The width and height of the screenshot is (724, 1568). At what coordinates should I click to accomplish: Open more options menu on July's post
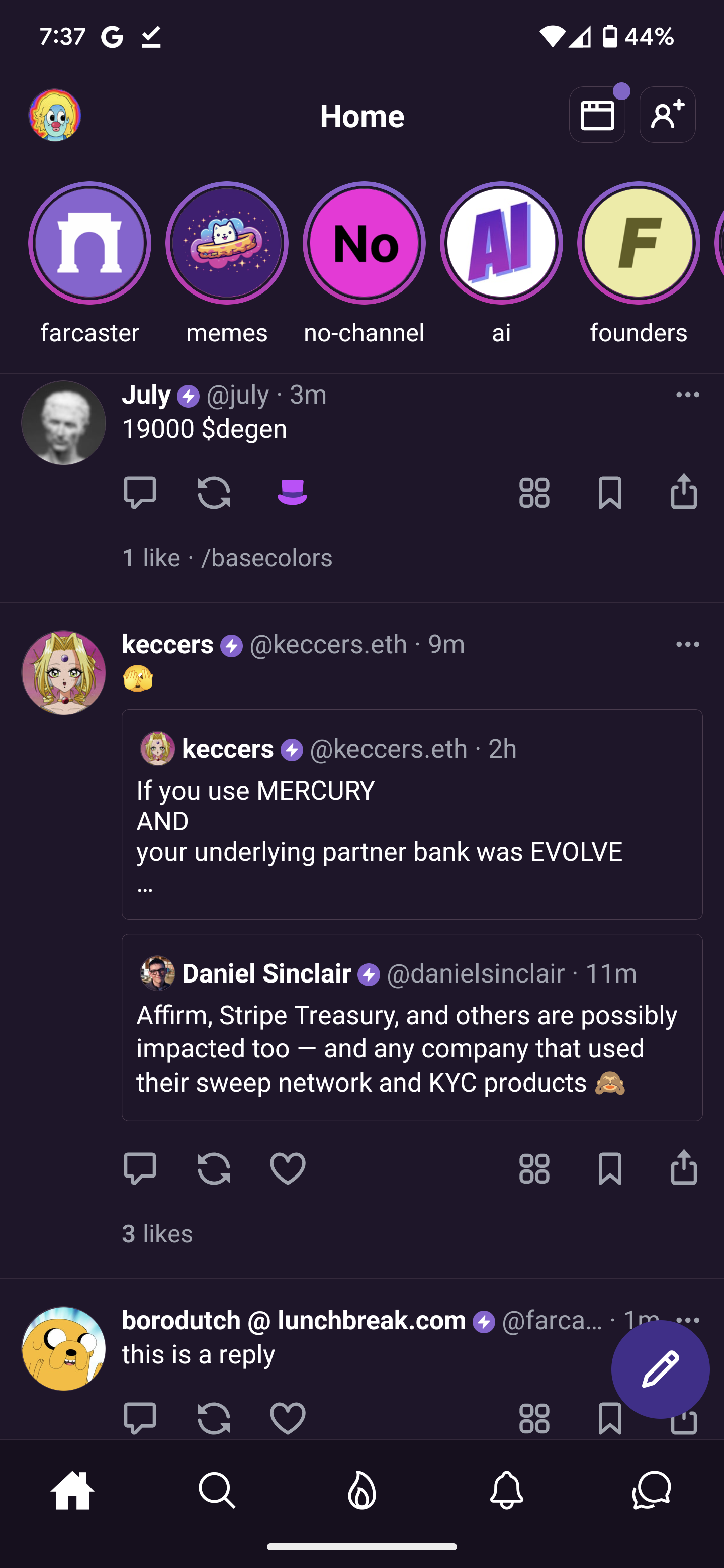tap(687, 395)
